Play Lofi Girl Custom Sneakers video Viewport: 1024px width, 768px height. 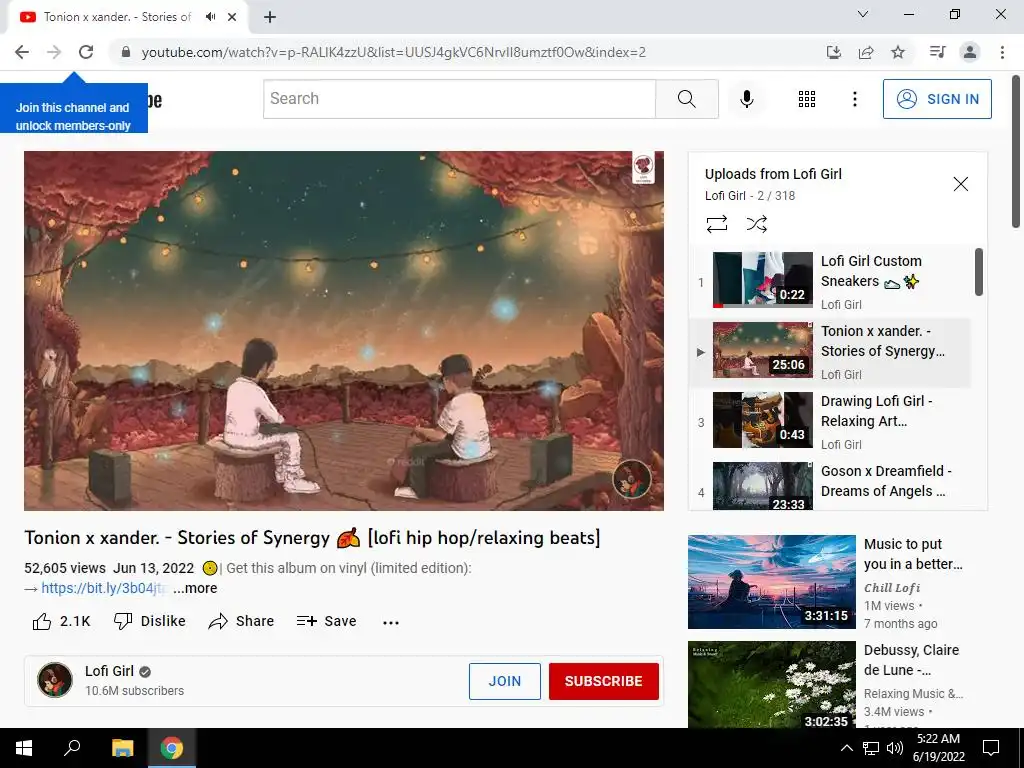tap(829, 280)
